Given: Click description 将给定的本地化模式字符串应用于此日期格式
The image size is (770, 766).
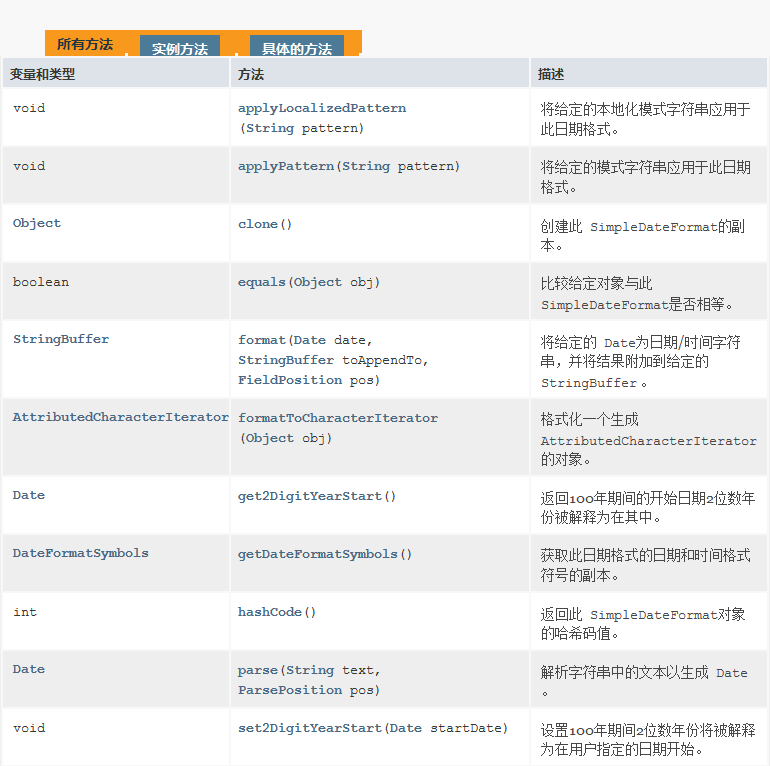Looking at the screenshot, I should (x=645, y=119).
